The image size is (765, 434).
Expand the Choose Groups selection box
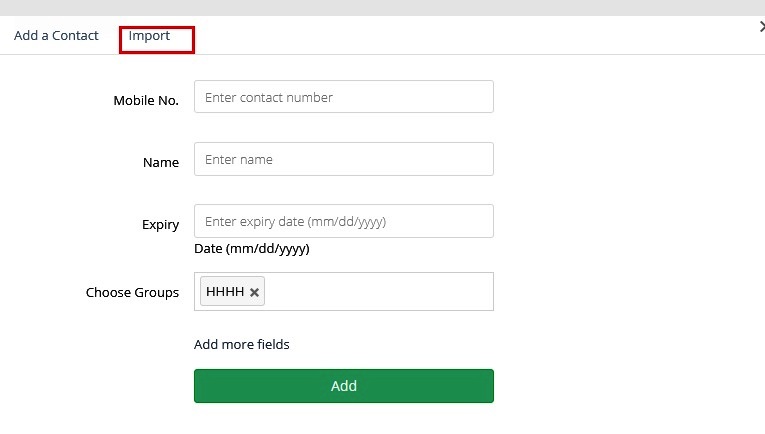380,292
